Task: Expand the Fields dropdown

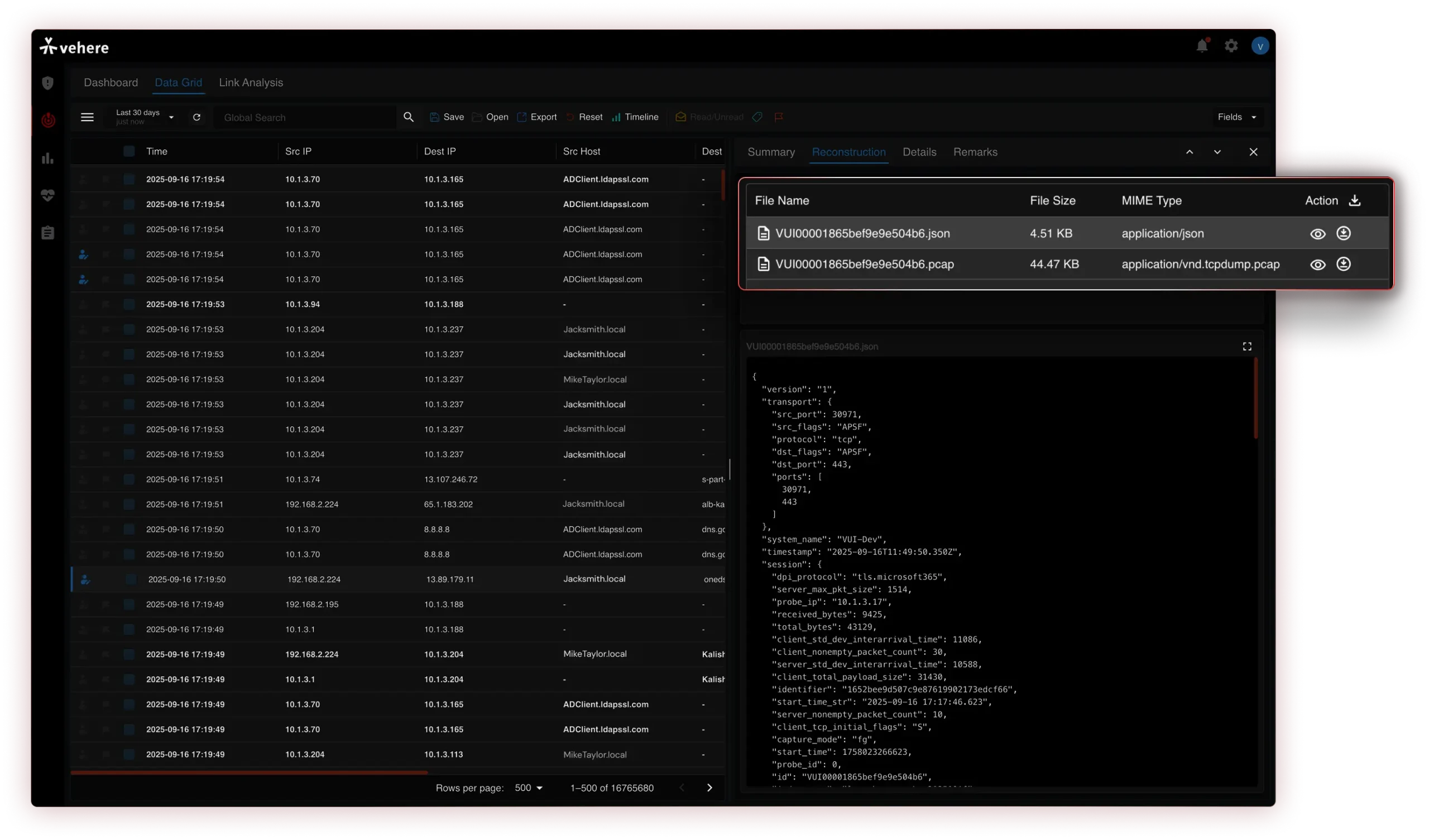Action: click(1237, 117)
